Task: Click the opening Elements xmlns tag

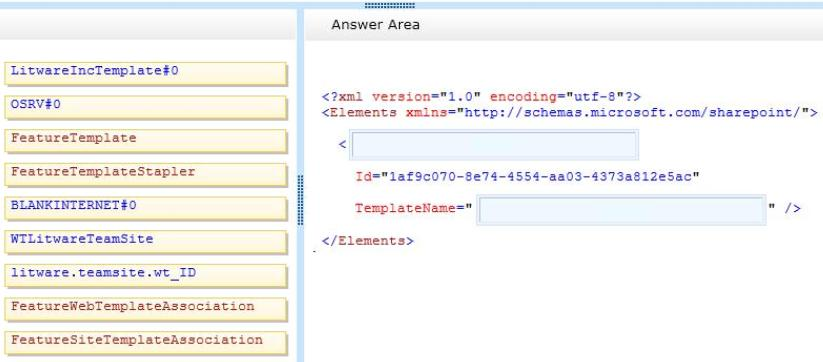Action: [569, 112]
